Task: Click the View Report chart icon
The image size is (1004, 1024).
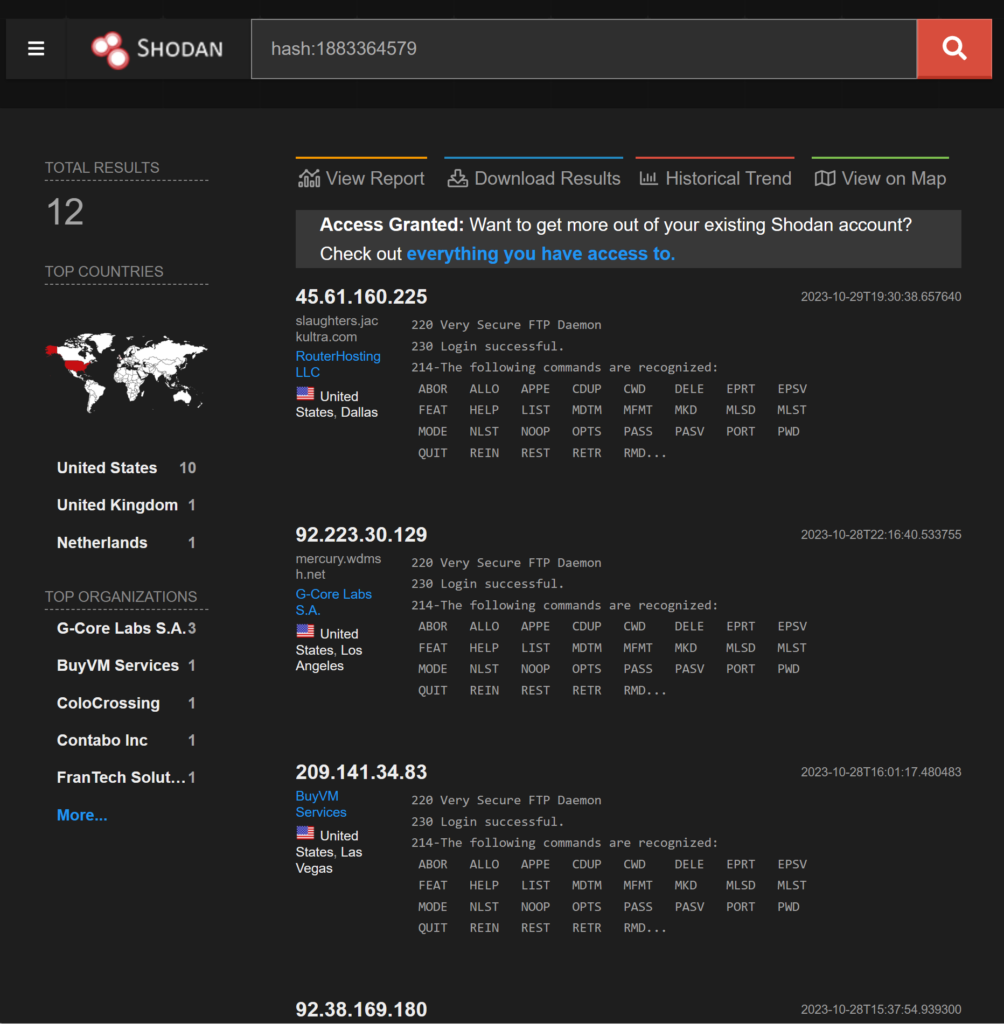Action: coord(309,178)
